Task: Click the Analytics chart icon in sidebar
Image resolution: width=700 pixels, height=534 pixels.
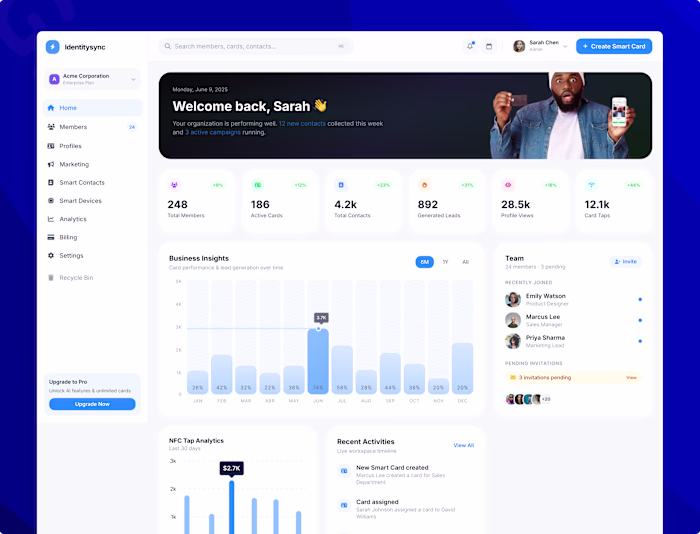Action: point(51,219)
